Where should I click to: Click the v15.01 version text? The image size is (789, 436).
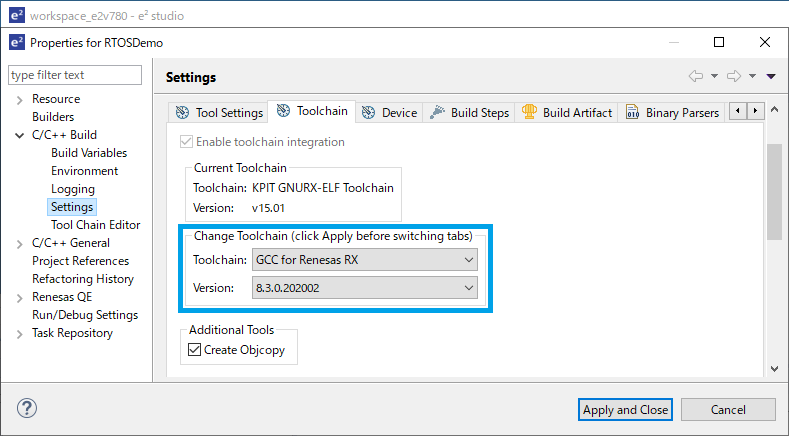tap(268, 208)
